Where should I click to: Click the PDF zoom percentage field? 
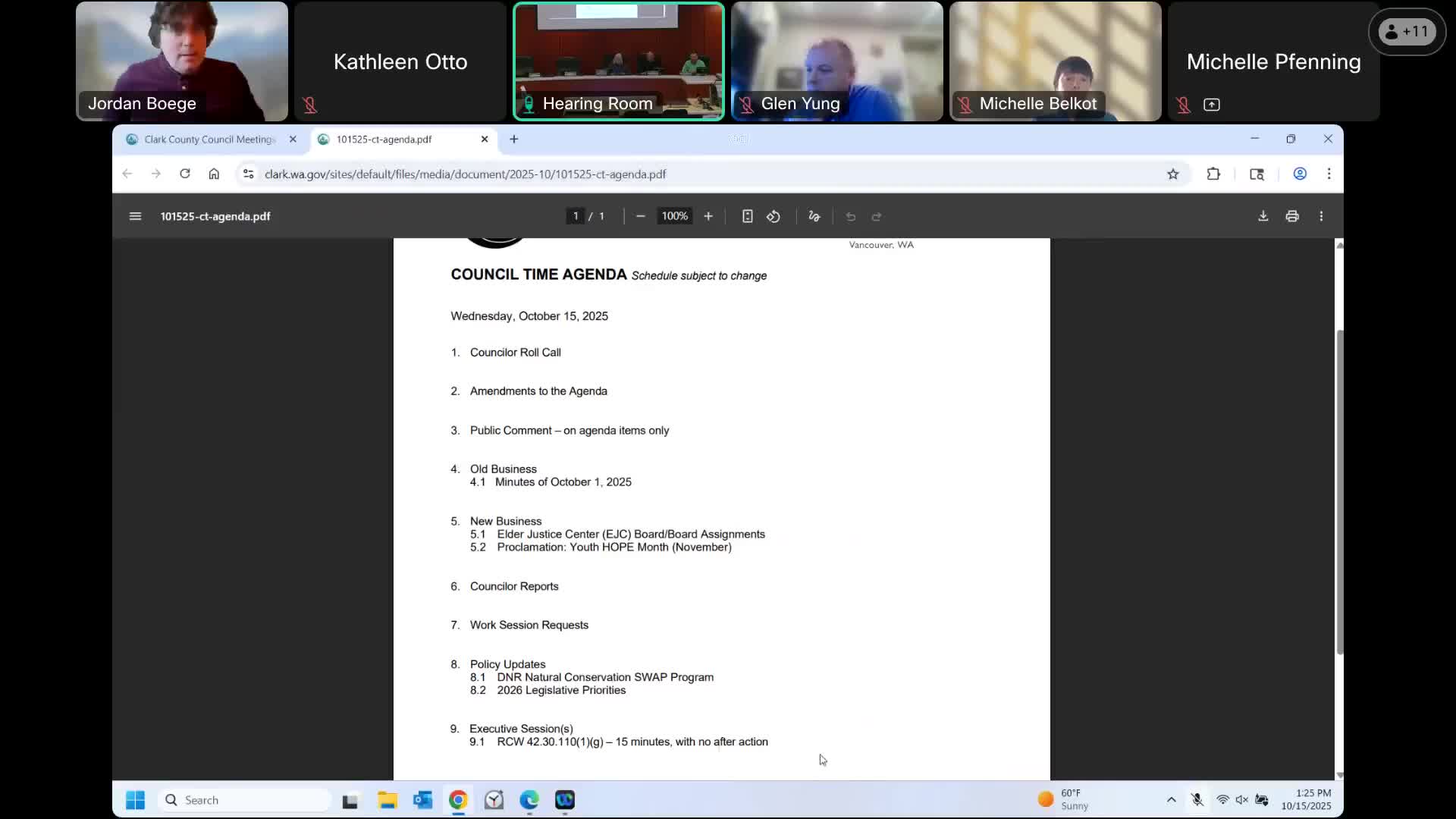pos(674,216)
